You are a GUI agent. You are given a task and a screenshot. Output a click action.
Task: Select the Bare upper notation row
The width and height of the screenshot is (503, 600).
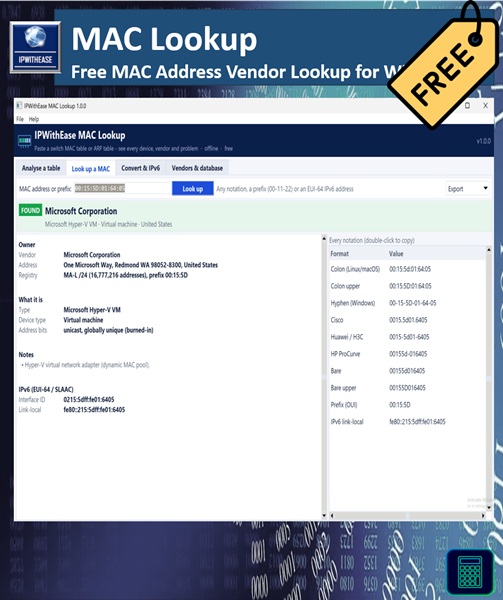(x=407, y=388)
